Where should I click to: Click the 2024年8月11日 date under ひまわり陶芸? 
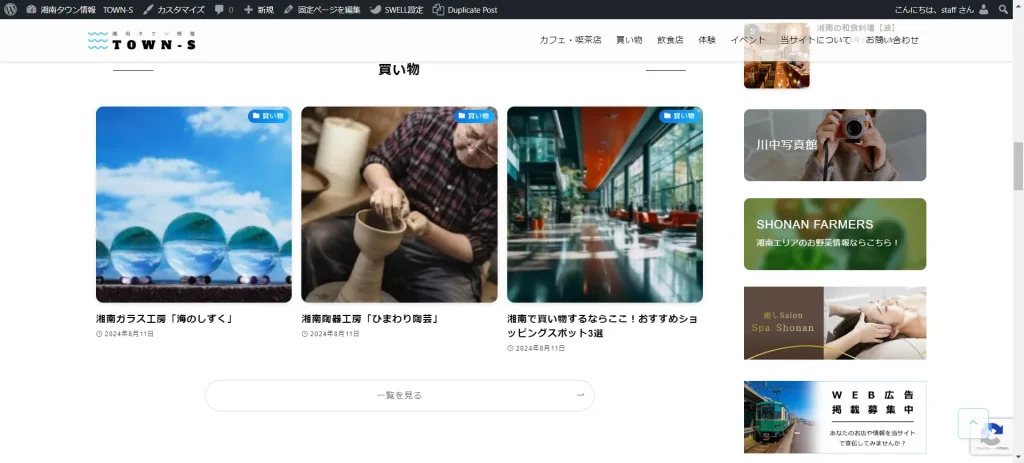[330, 334]
